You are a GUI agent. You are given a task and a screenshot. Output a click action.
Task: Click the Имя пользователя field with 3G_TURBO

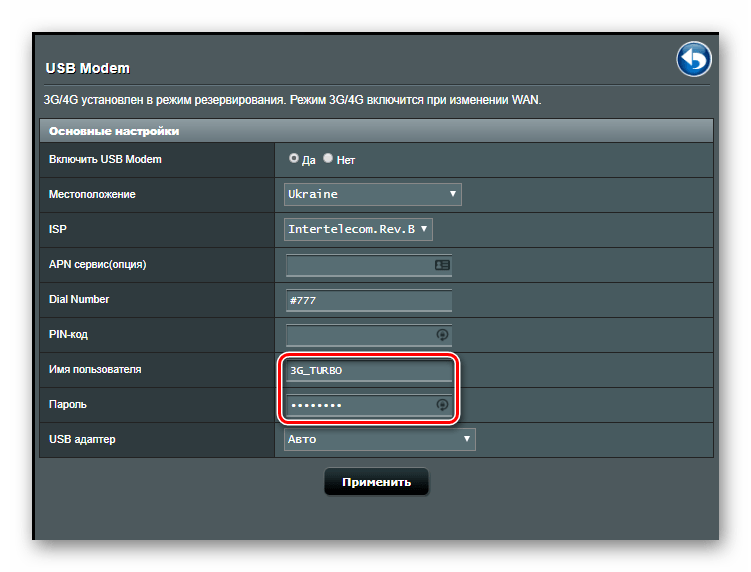(x=369, y=370)
